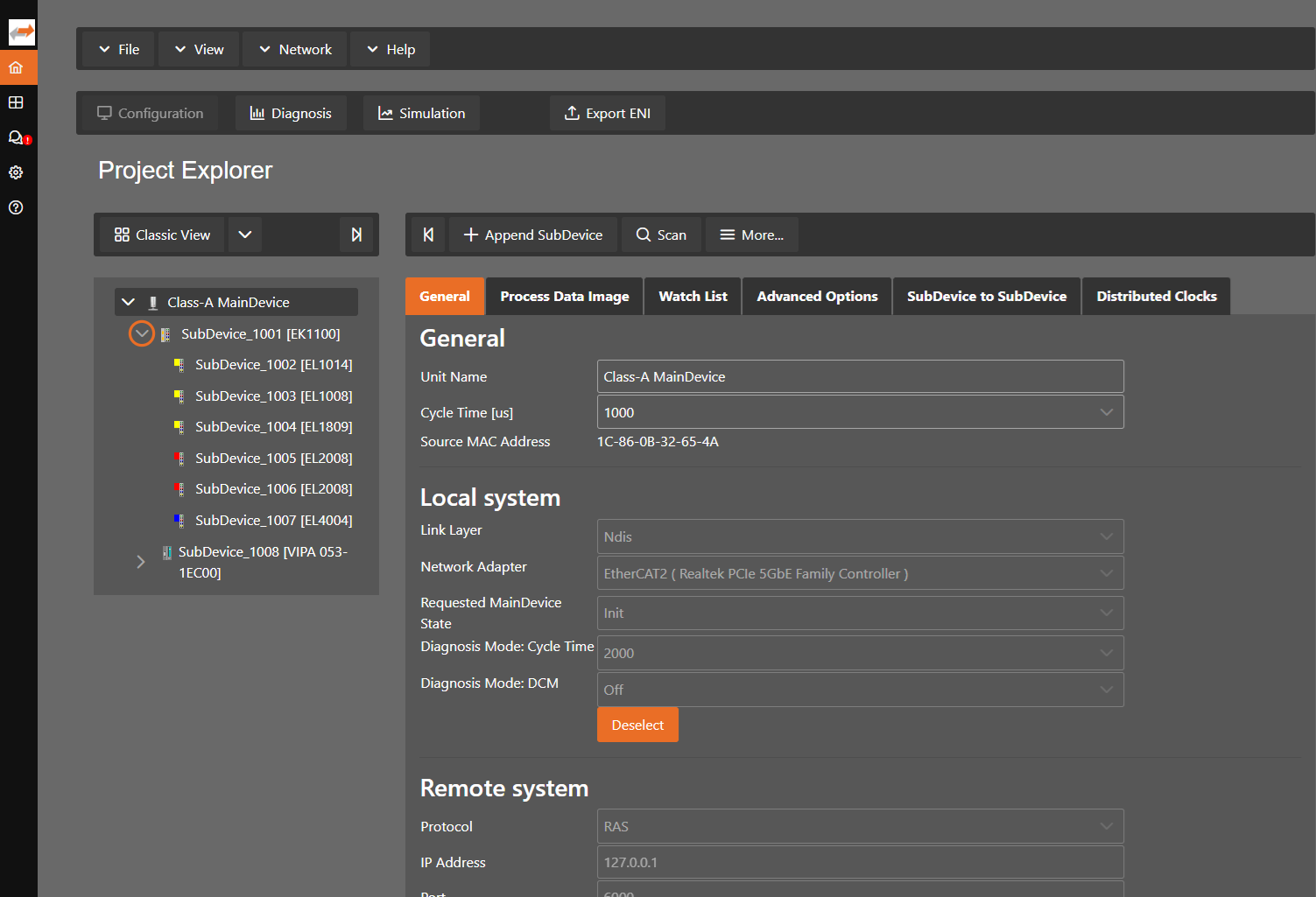Screen dimensions: 1316x897
Task: Click the SubDevice_1001 EK1100 coupler icon
Action: pos(165,334)
